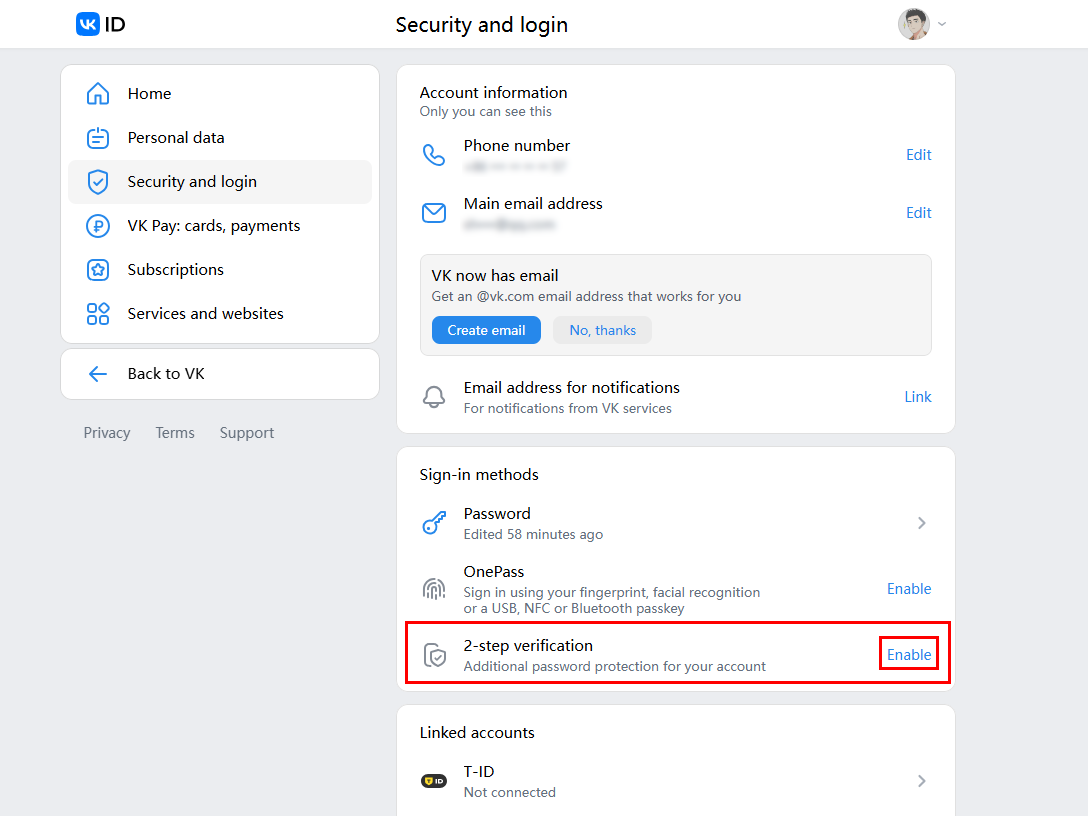Click the Create email button
The height and width of the screenshot is (816, 1088).
point(486,330)
